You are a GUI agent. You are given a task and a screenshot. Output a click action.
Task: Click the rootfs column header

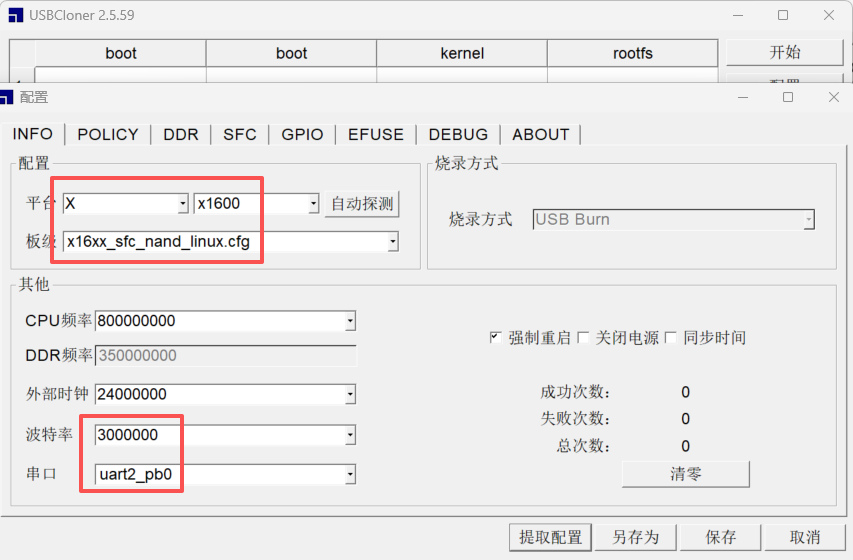click(633, 53)
